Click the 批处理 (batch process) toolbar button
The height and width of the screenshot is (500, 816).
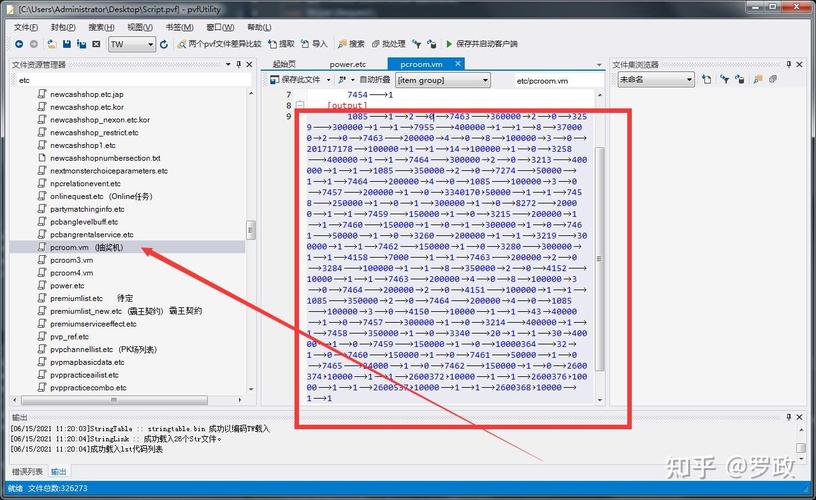(x=388, y=44)
